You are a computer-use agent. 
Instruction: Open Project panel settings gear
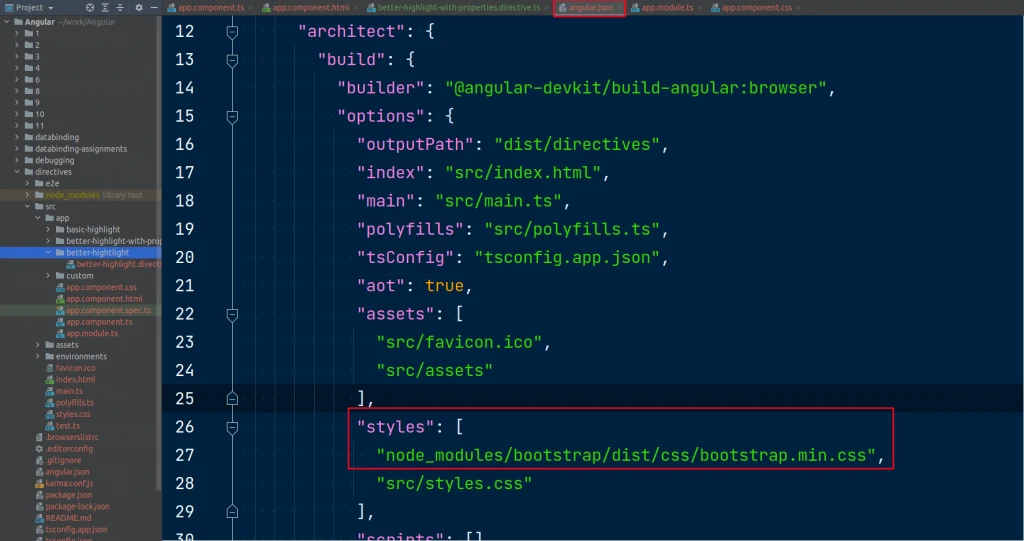point(138,8)
